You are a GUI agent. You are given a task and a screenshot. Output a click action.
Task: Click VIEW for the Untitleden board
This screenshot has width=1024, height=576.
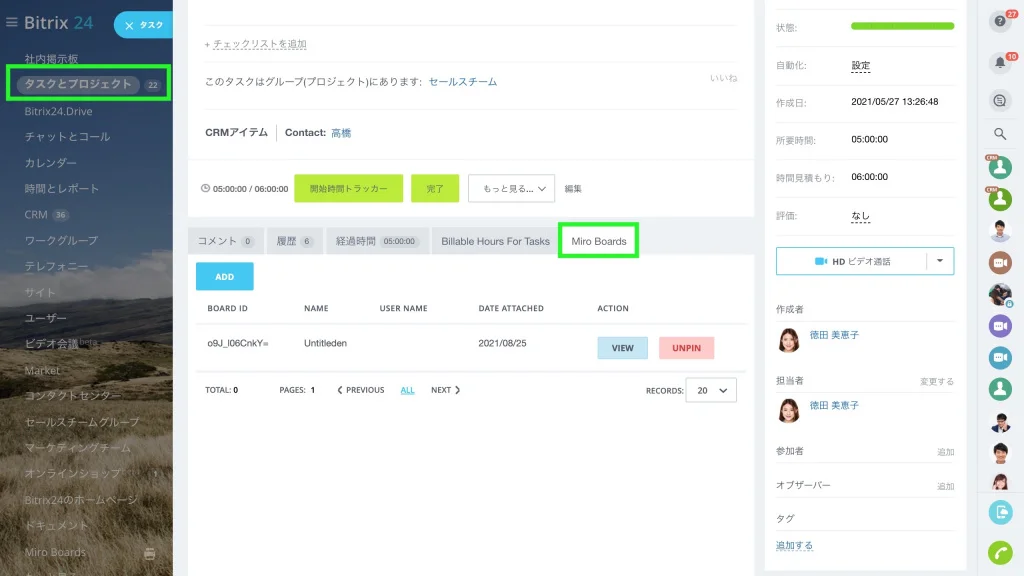[622, 347]
